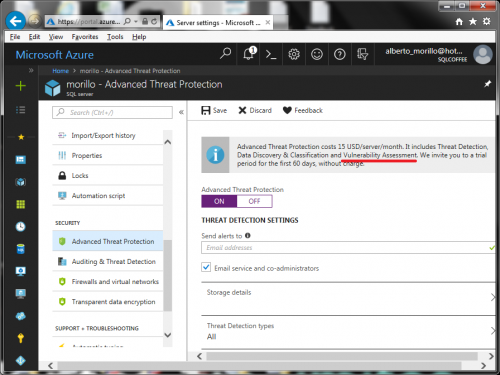Open the resource groups cube icon
Viewport: 500px width, 375px height.
click(x=21, y=182)
